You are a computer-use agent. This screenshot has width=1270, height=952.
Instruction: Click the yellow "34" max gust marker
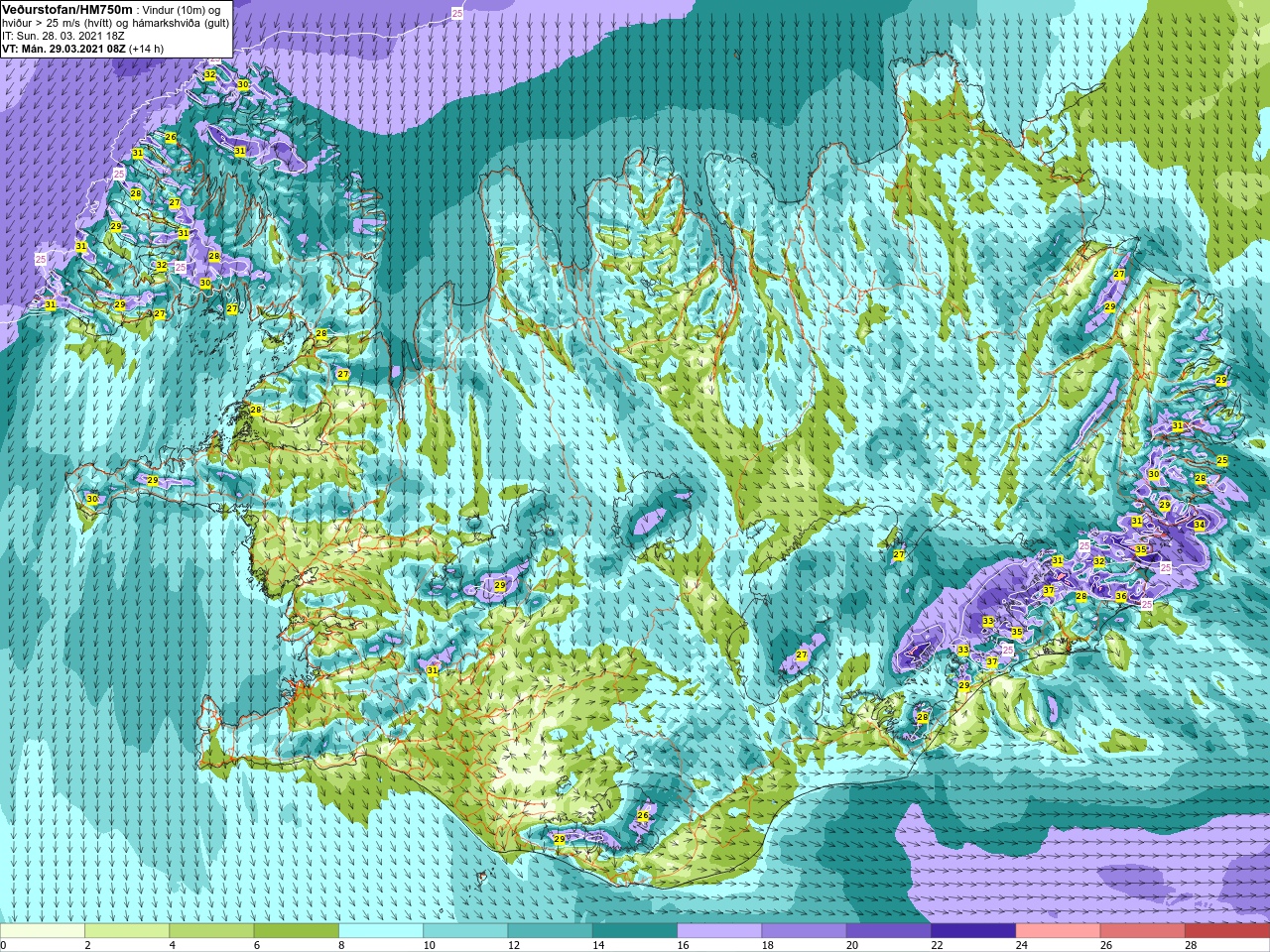click(1200, 525)
